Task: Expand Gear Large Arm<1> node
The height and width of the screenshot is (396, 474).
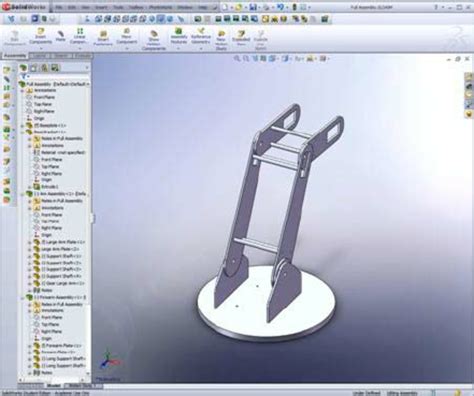Action: click(30, 283)
